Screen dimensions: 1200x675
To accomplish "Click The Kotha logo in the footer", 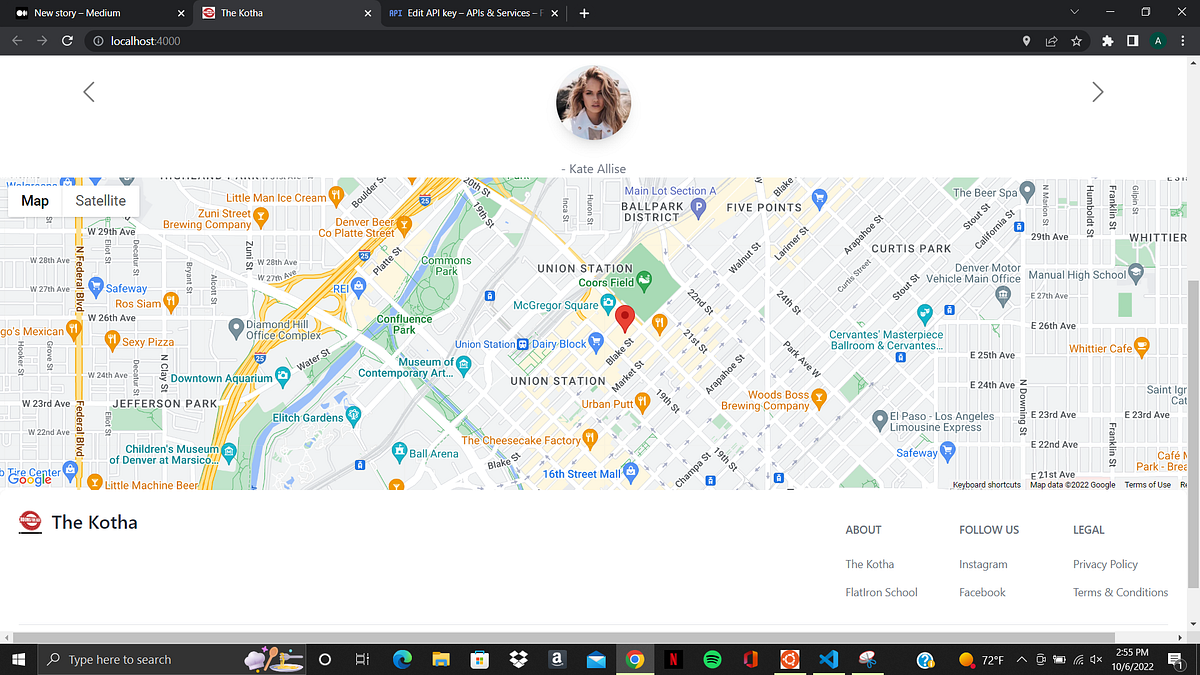I will point(30,521).
